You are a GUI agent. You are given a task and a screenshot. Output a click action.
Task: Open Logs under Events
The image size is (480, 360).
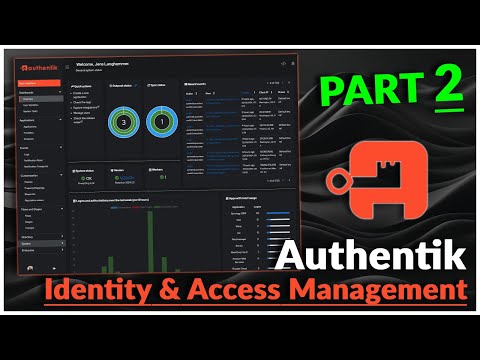pyautogui.click(x=27, y=154)
